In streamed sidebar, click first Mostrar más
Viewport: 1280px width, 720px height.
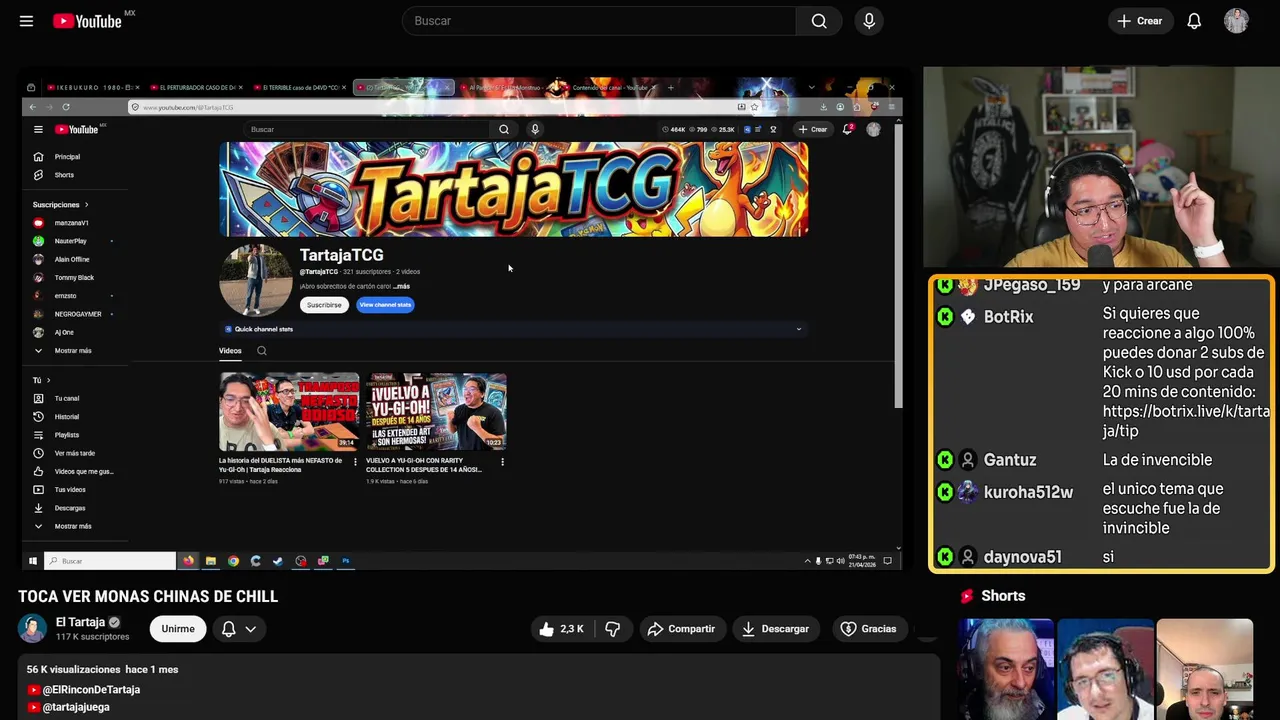[x=72, y=351]
